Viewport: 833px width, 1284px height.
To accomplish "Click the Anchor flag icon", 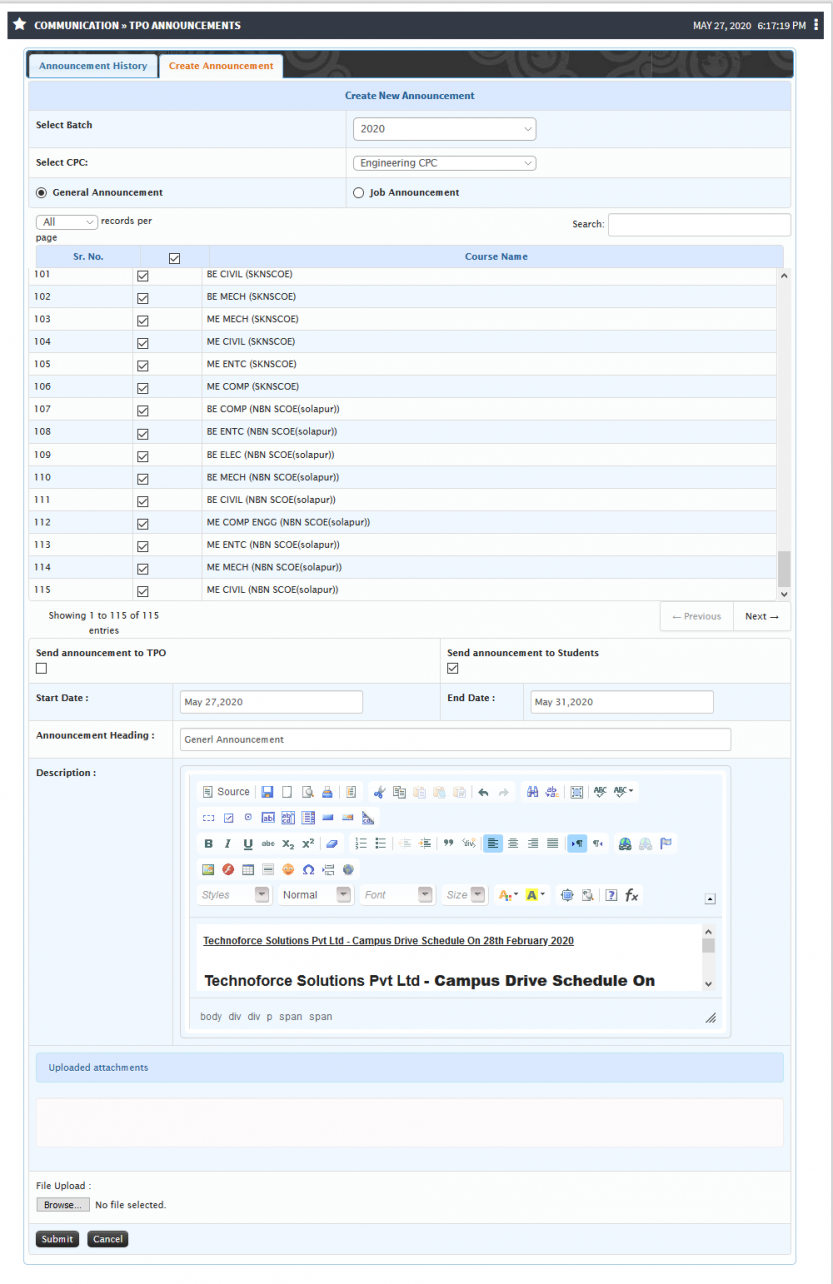I will pyautogui.click(x=666, y=844).
